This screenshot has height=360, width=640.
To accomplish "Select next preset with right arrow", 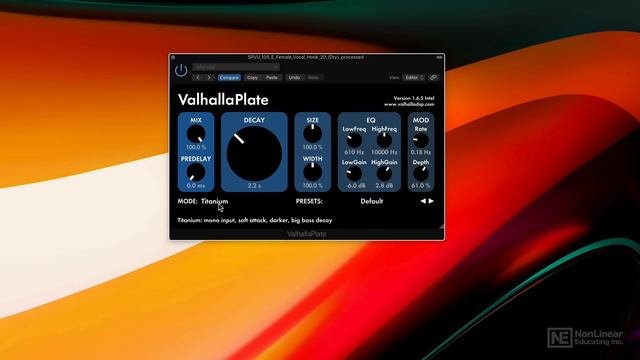I will pos(431,201).
